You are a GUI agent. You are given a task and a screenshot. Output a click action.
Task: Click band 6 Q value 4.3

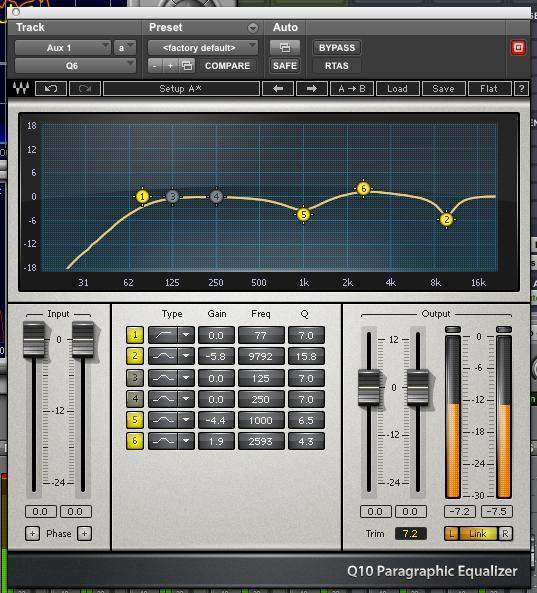point(306,441)
